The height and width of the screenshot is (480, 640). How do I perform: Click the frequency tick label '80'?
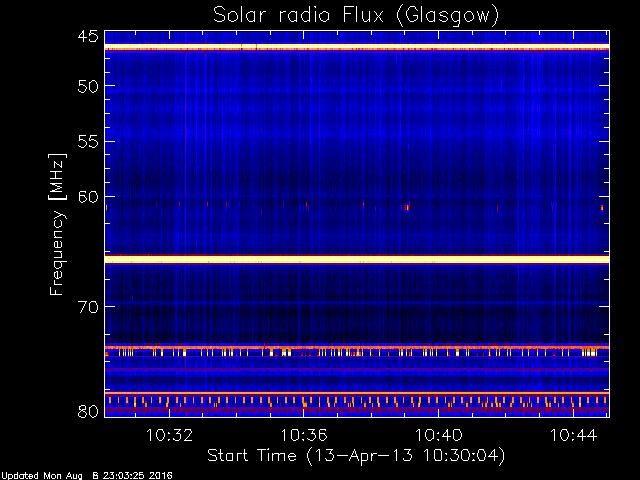pos(88,411)
